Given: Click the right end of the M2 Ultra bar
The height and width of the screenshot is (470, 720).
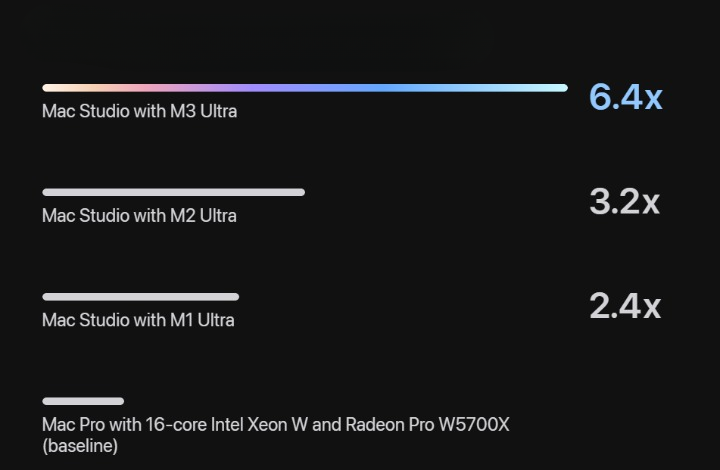Looking at the screenshot, I should 301,192.
